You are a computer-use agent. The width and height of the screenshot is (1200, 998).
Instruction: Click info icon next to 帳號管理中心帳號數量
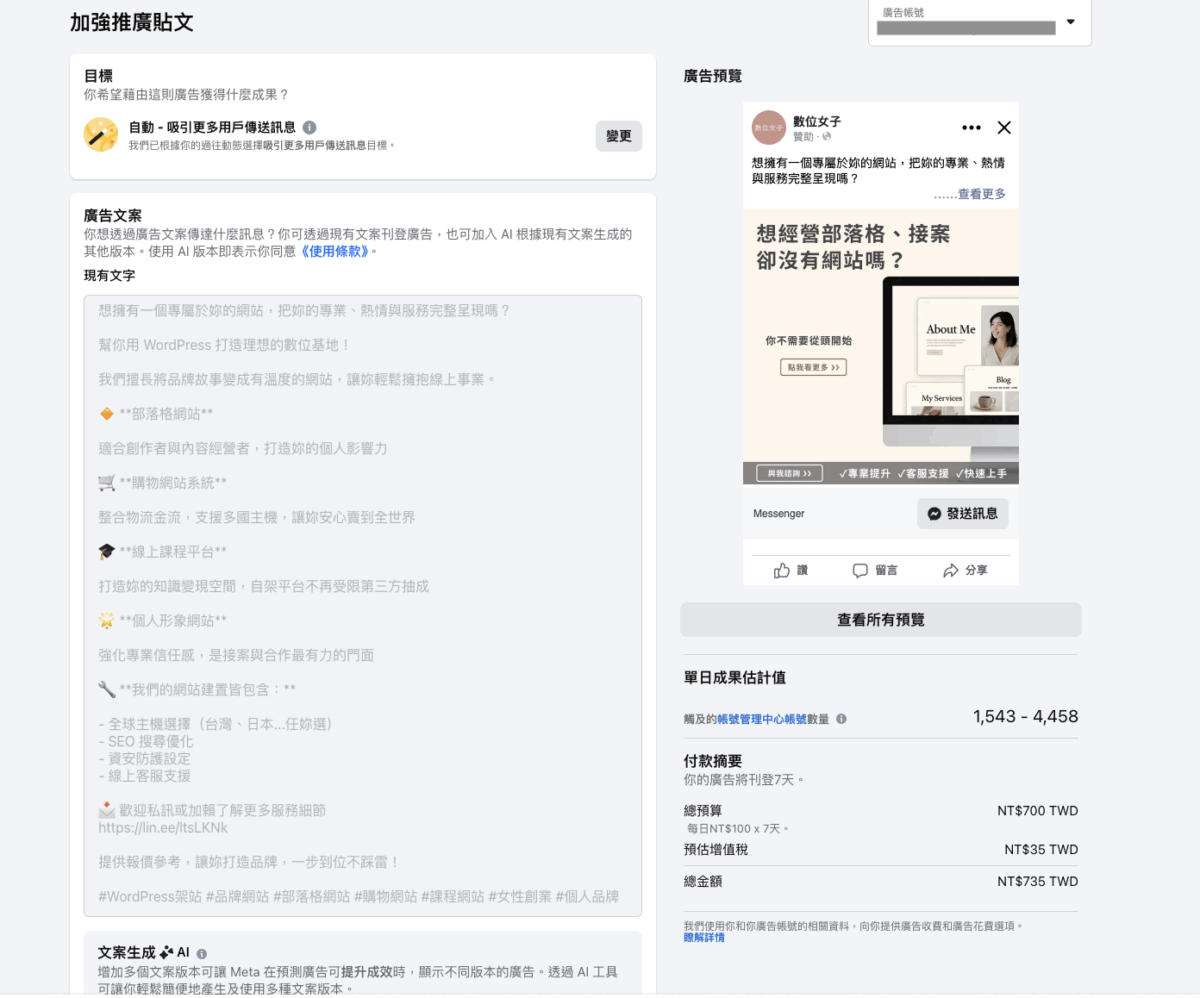(841, 719)
